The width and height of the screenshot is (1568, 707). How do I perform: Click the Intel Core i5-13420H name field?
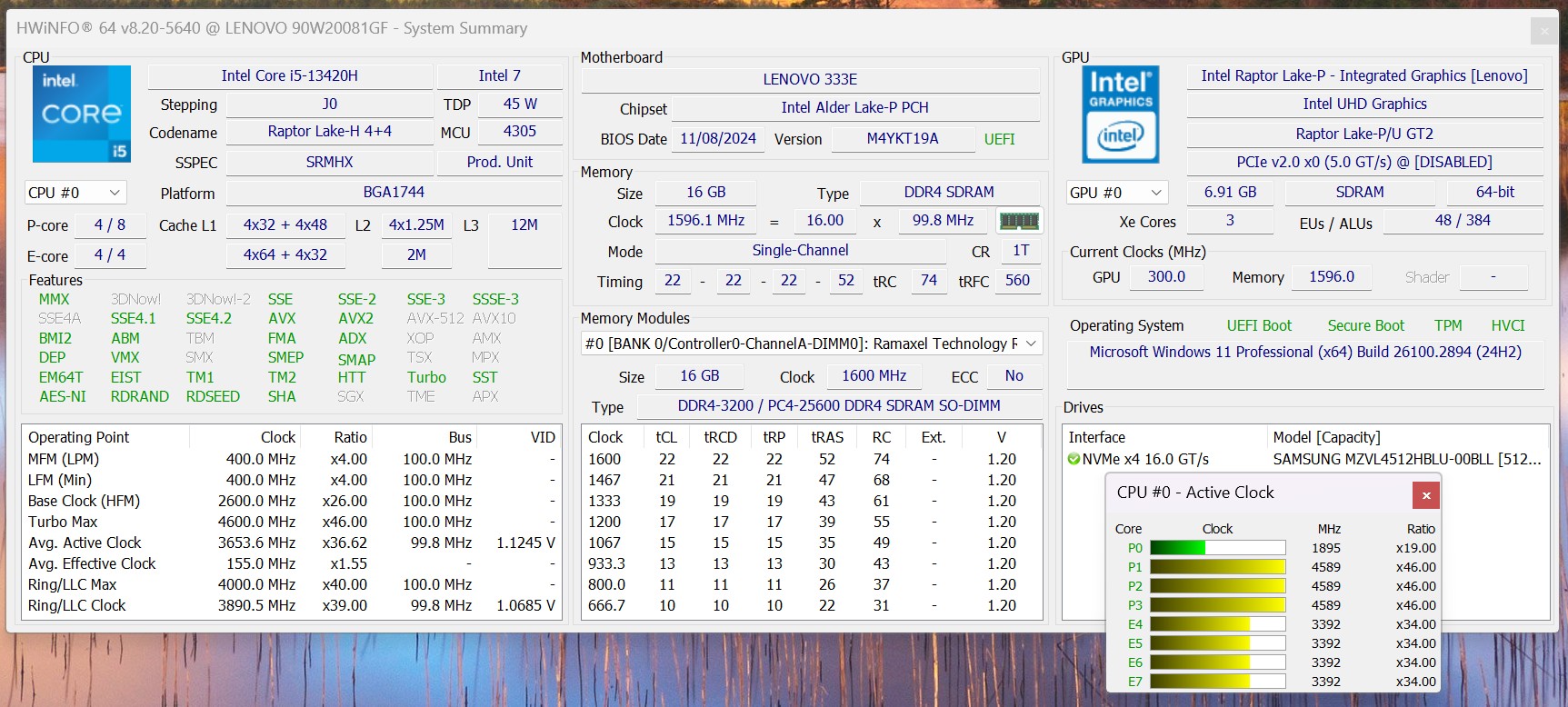pyautogui.click(x=289, y=75)
